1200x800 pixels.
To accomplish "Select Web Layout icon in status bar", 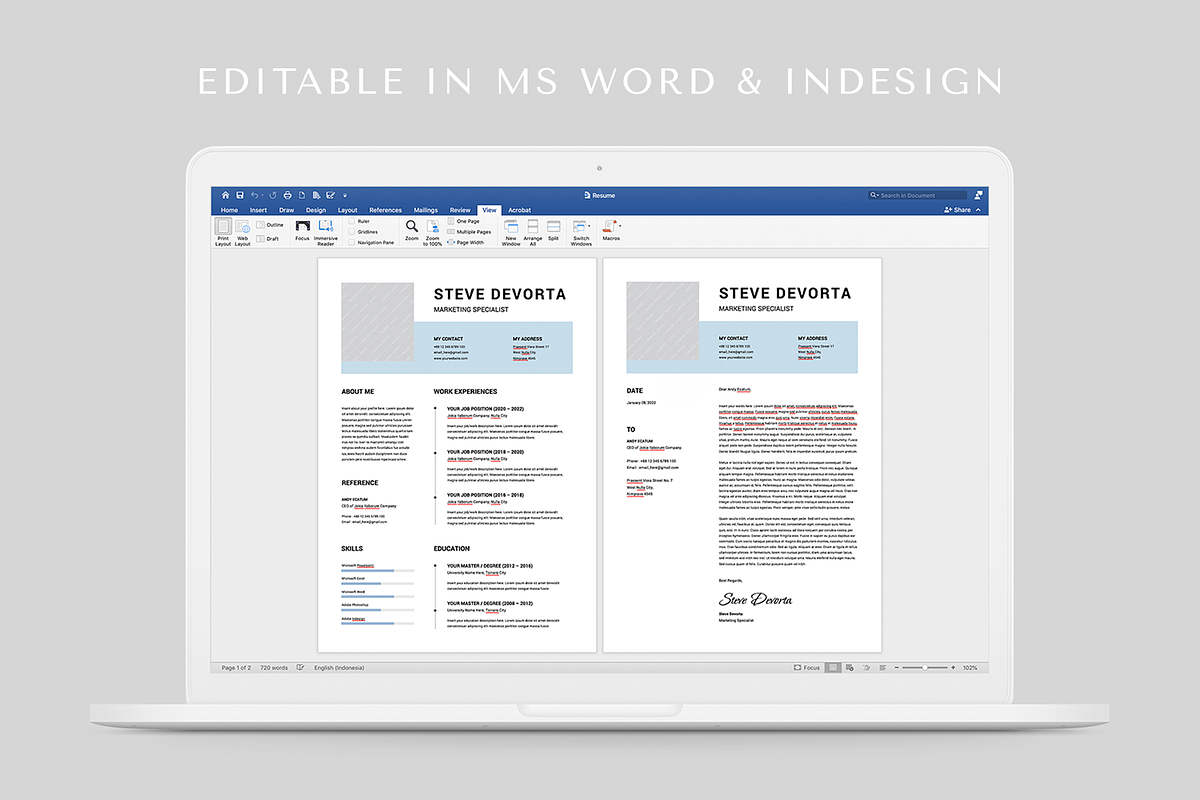I will click(849, 668).
